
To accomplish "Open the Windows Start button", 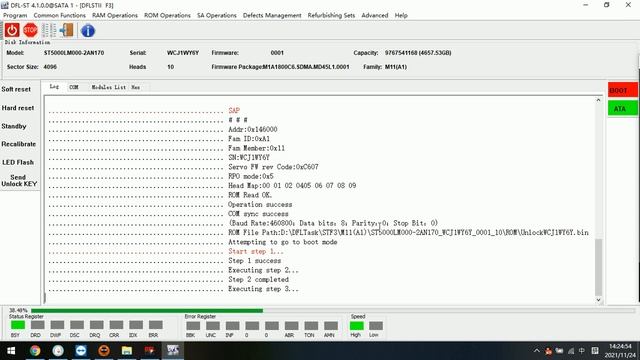I will 11,351.
